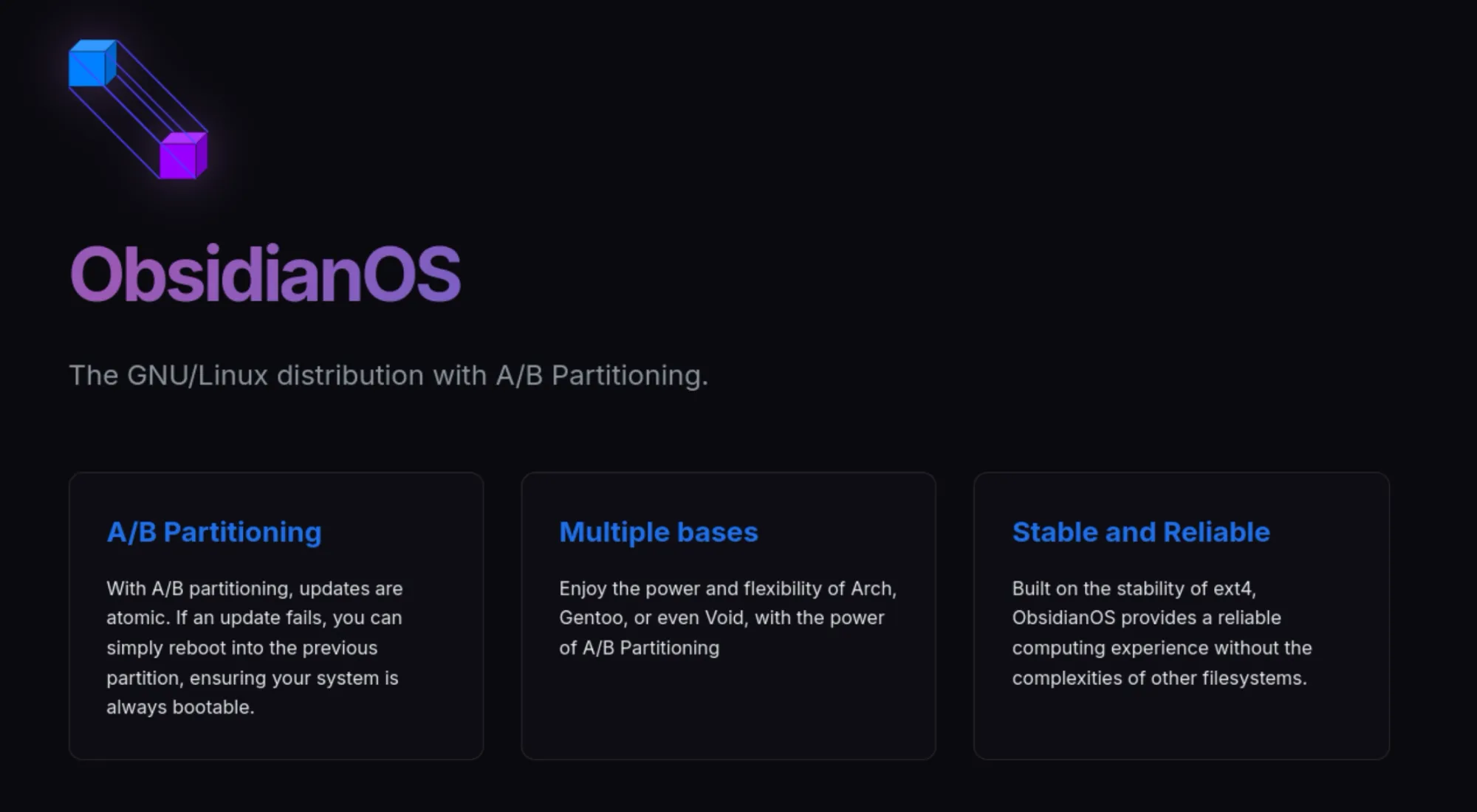Click the 'updates are atomic' description paragraph

point(254,647)
